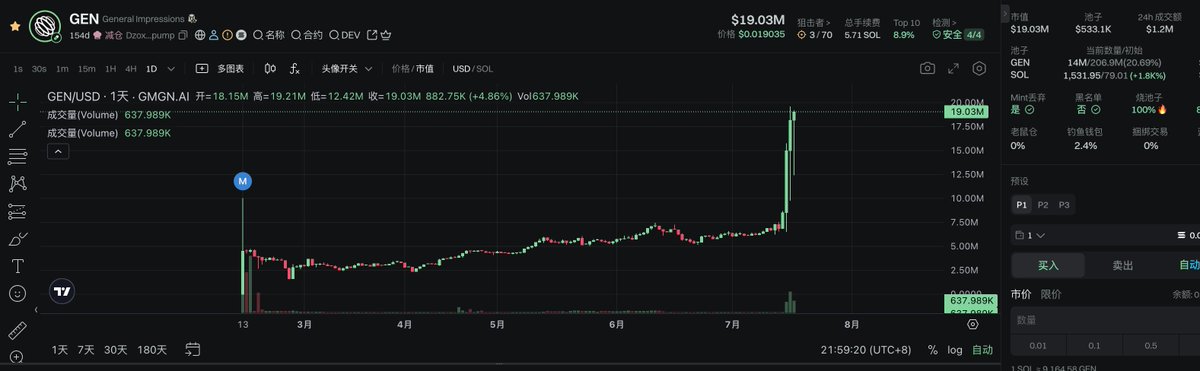Select the ruler measure tool
Viewport: 1200px width, 371px height.
[17, 331]
